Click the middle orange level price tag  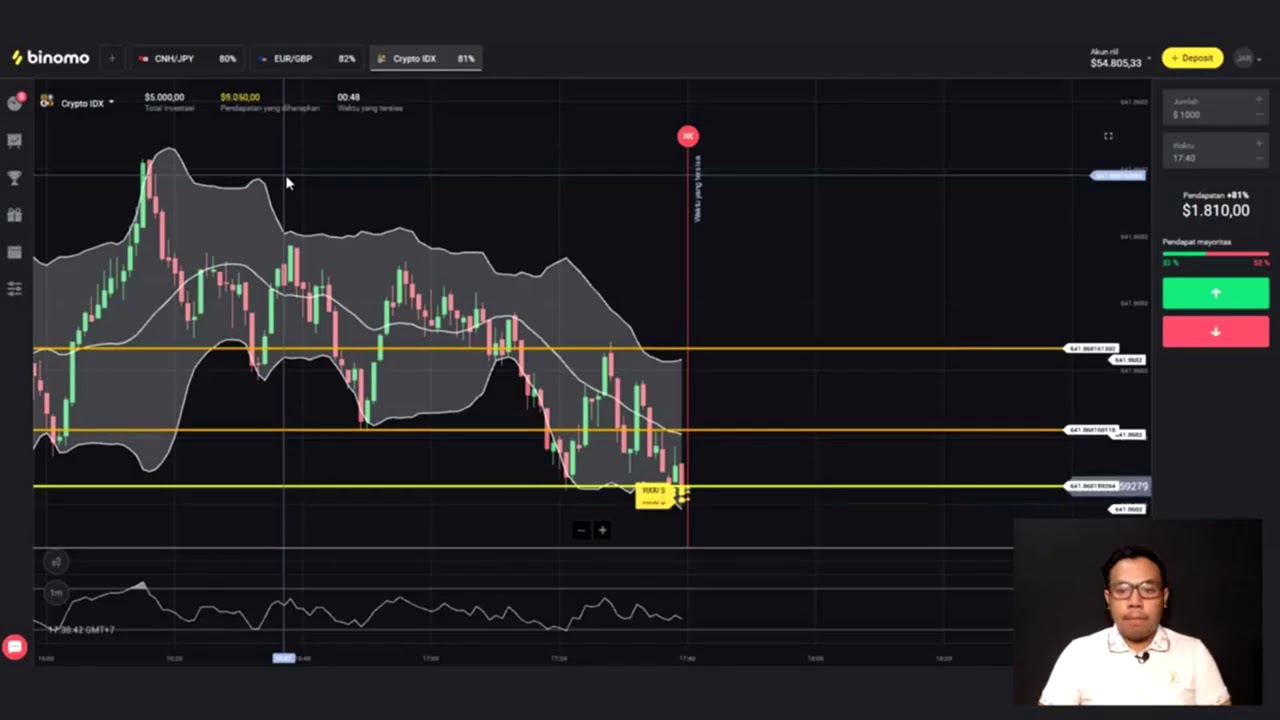(x=1092, y=430)
